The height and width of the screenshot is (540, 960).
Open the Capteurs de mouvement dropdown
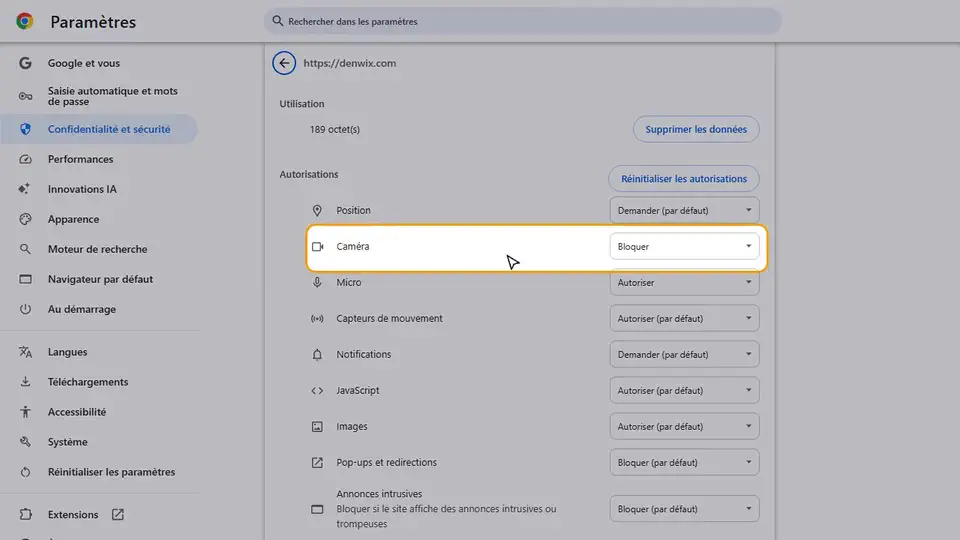tap(684, 318)
